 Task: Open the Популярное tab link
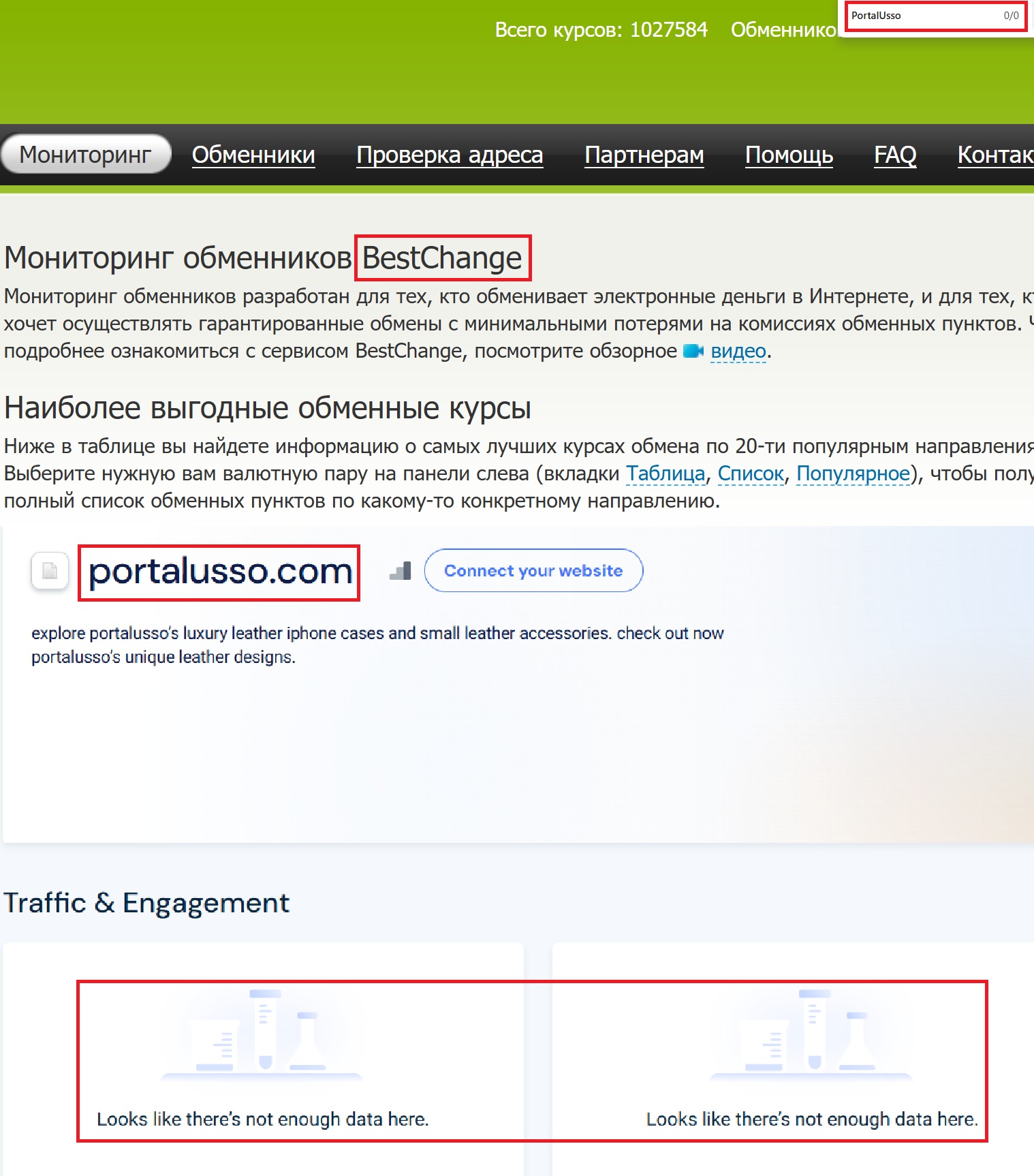(x=853, y=474)
